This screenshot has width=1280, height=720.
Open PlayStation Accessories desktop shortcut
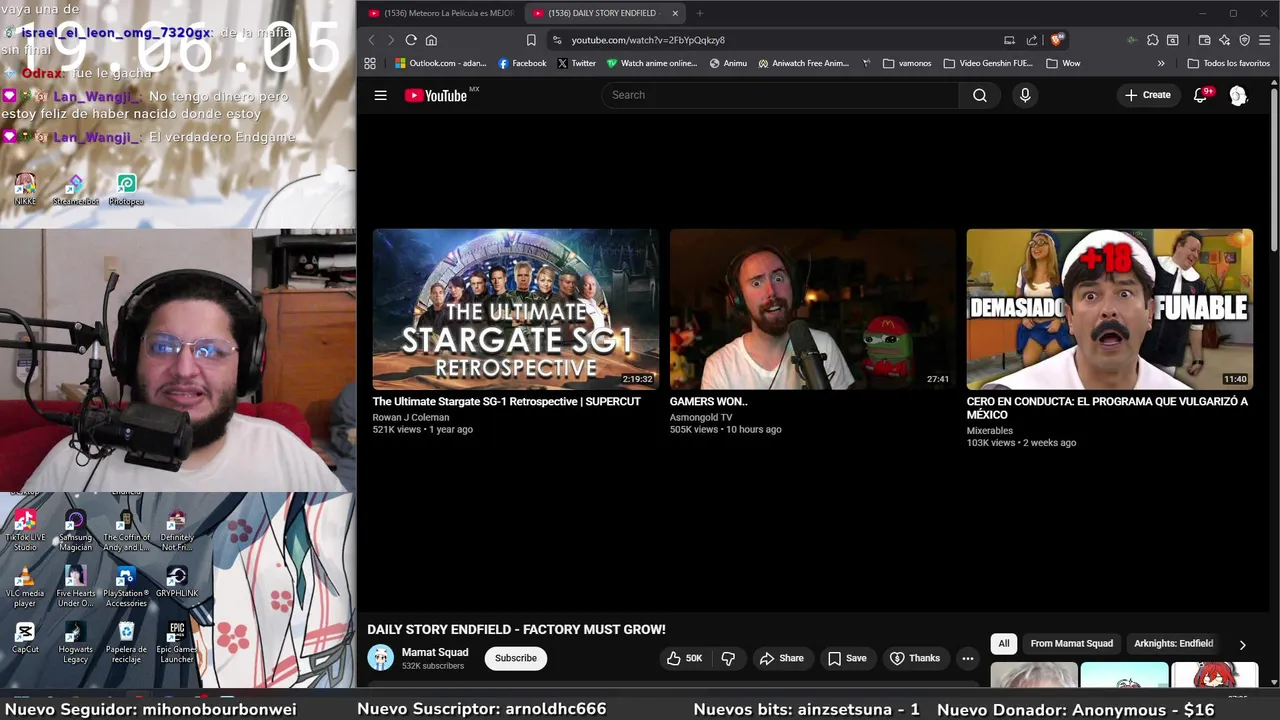pyautogui.click(x=126, y=587)
